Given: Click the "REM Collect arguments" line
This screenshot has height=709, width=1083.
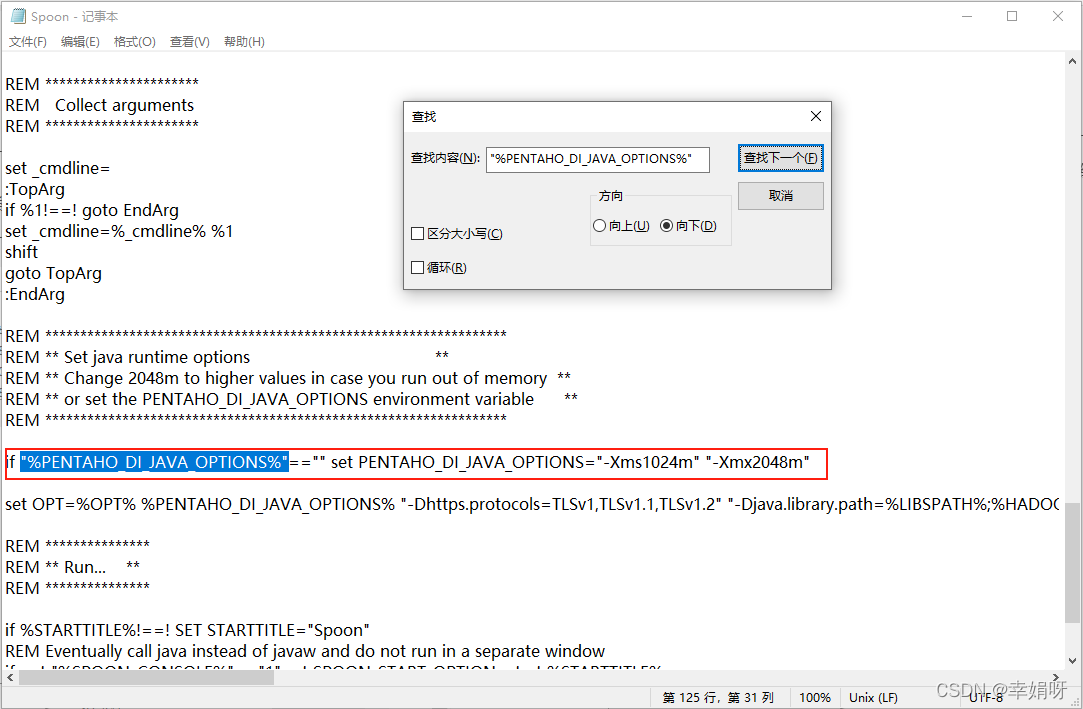Looking at the screenshot, I should tap(99, 105).
